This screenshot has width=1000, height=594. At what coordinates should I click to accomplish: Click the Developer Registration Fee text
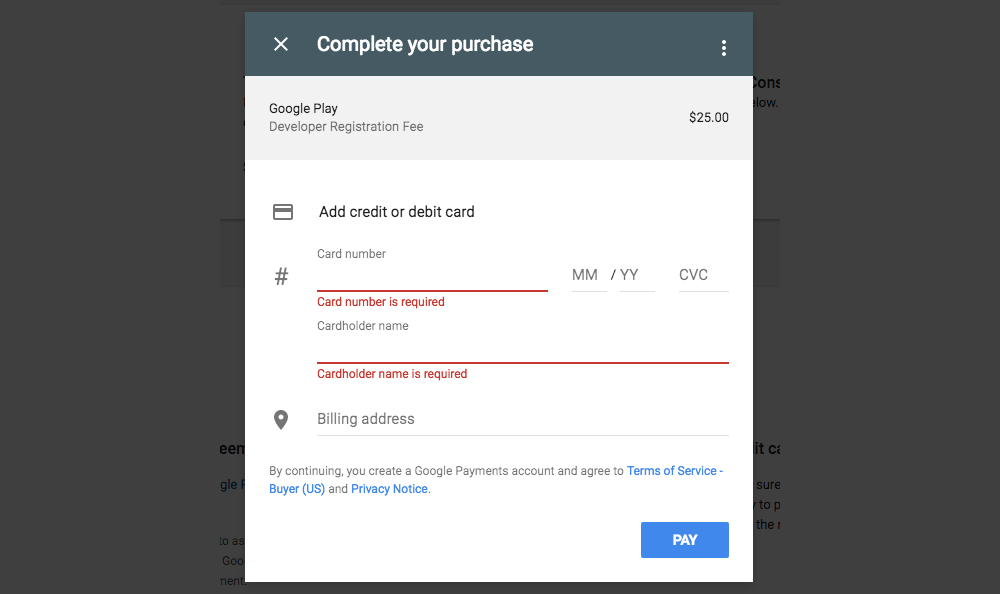346,126
